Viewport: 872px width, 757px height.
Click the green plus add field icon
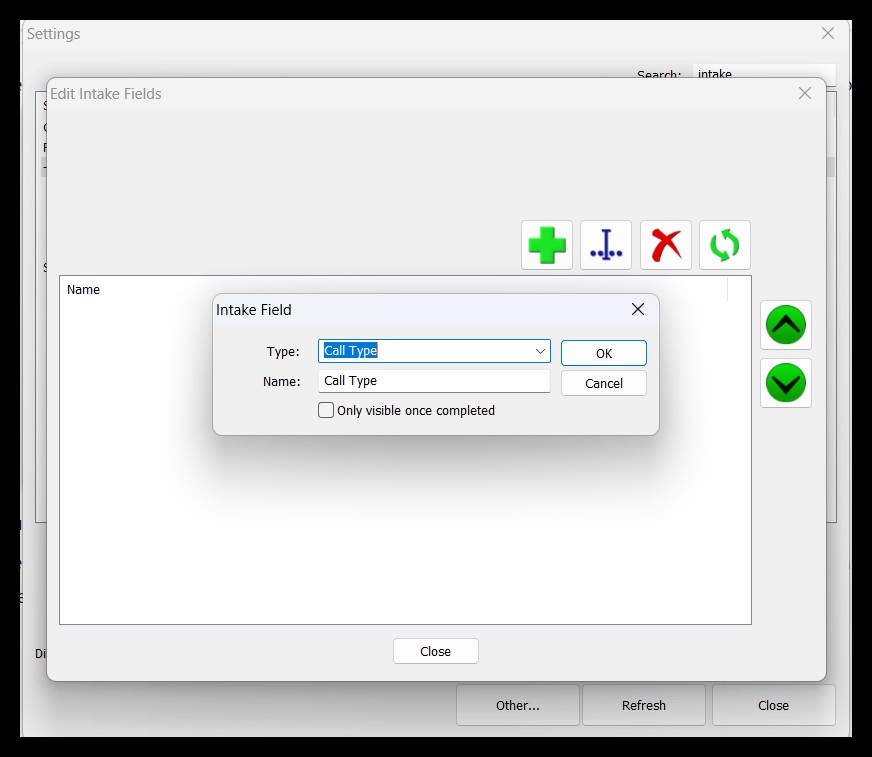[x=547, y=245]
